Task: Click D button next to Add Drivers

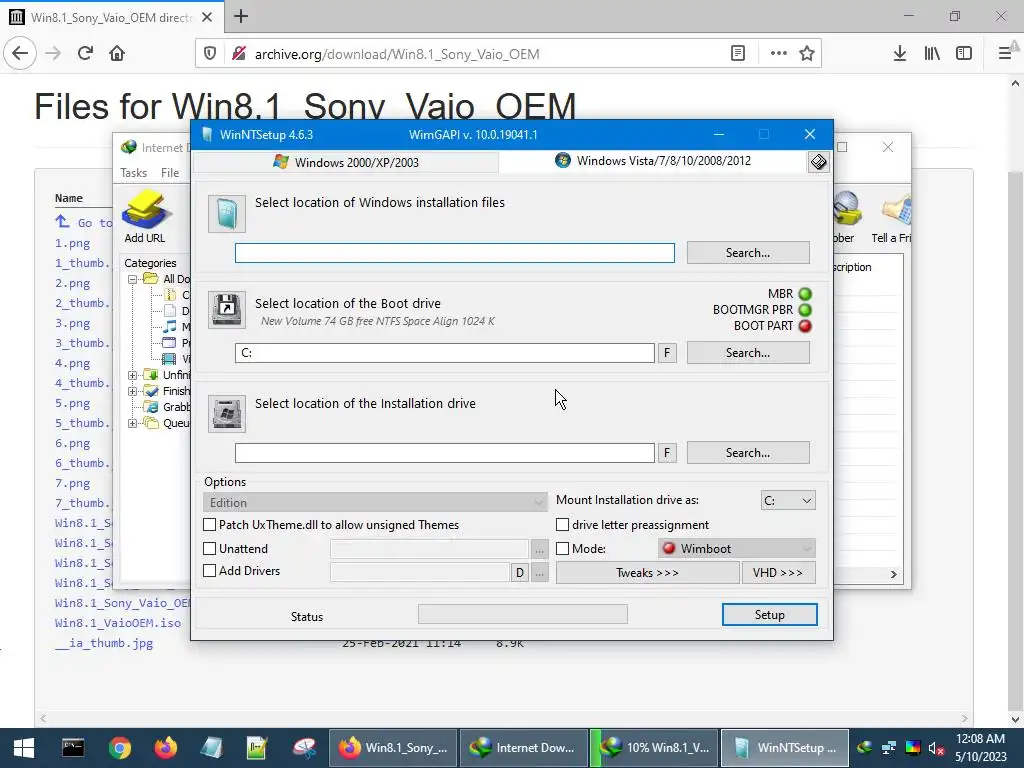Action: (519, 573)
